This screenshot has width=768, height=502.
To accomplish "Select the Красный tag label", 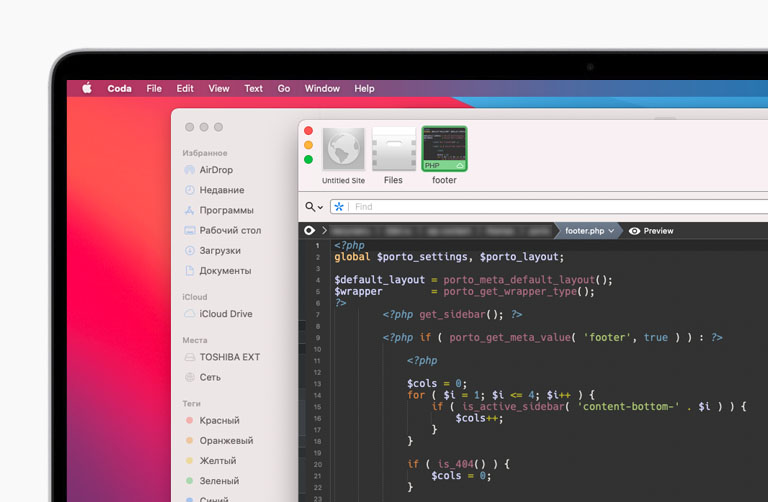I will coord(219,420).
